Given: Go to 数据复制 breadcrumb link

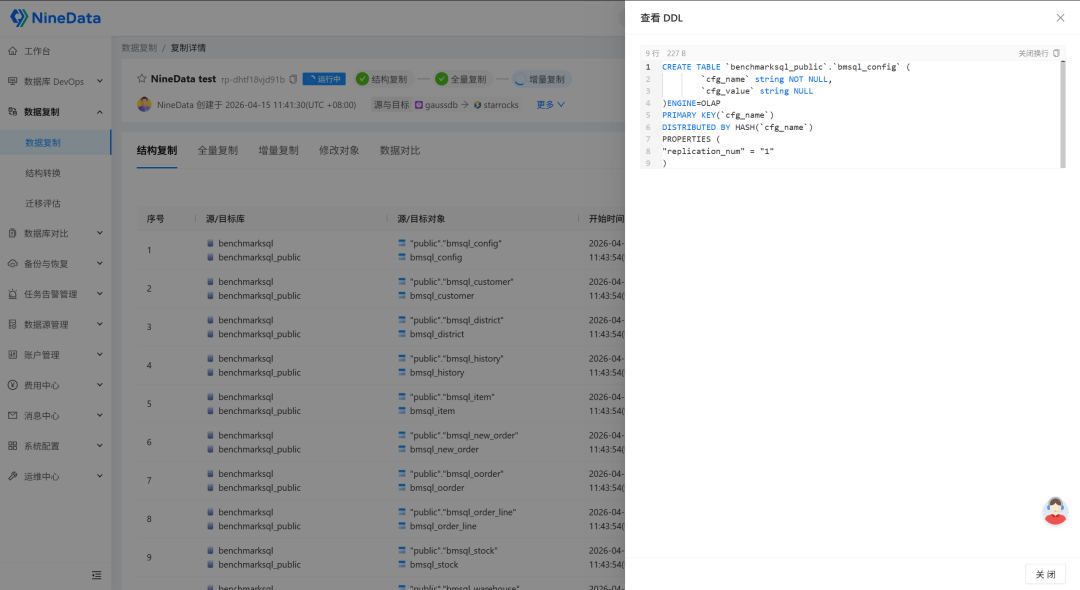Looking at the screenshot, I should pos(139,48).
